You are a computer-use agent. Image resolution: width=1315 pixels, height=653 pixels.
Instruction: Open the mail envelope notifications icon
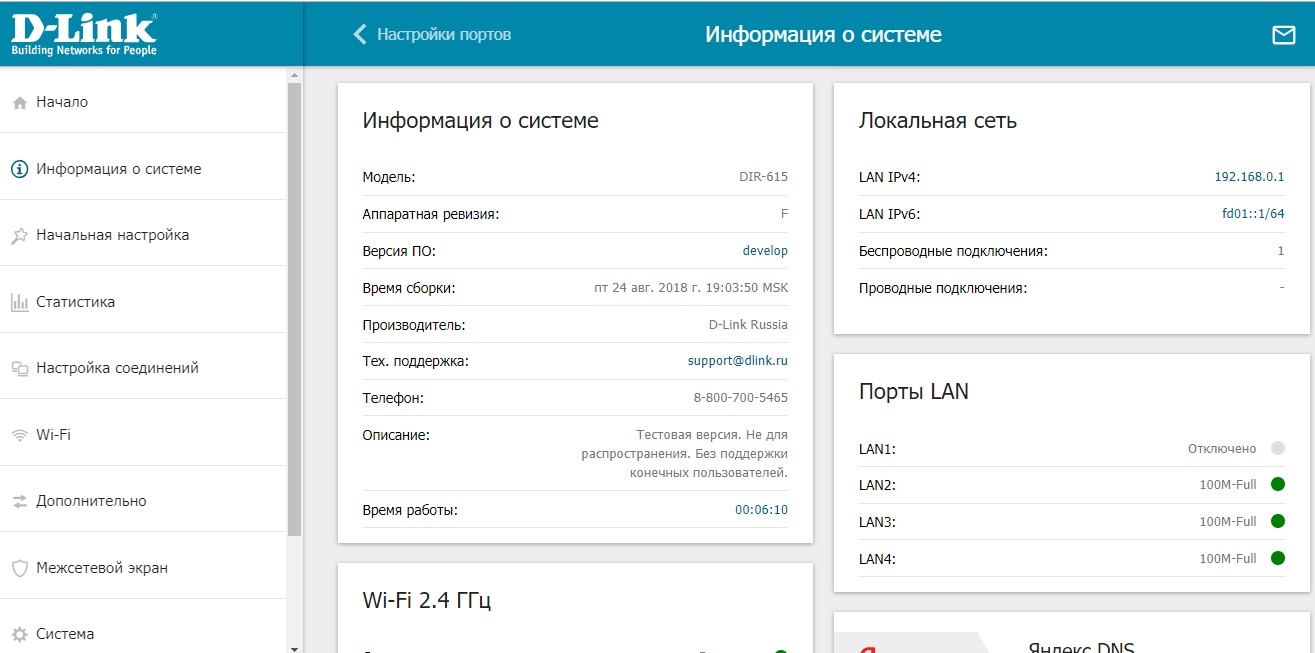[1283, 35]
